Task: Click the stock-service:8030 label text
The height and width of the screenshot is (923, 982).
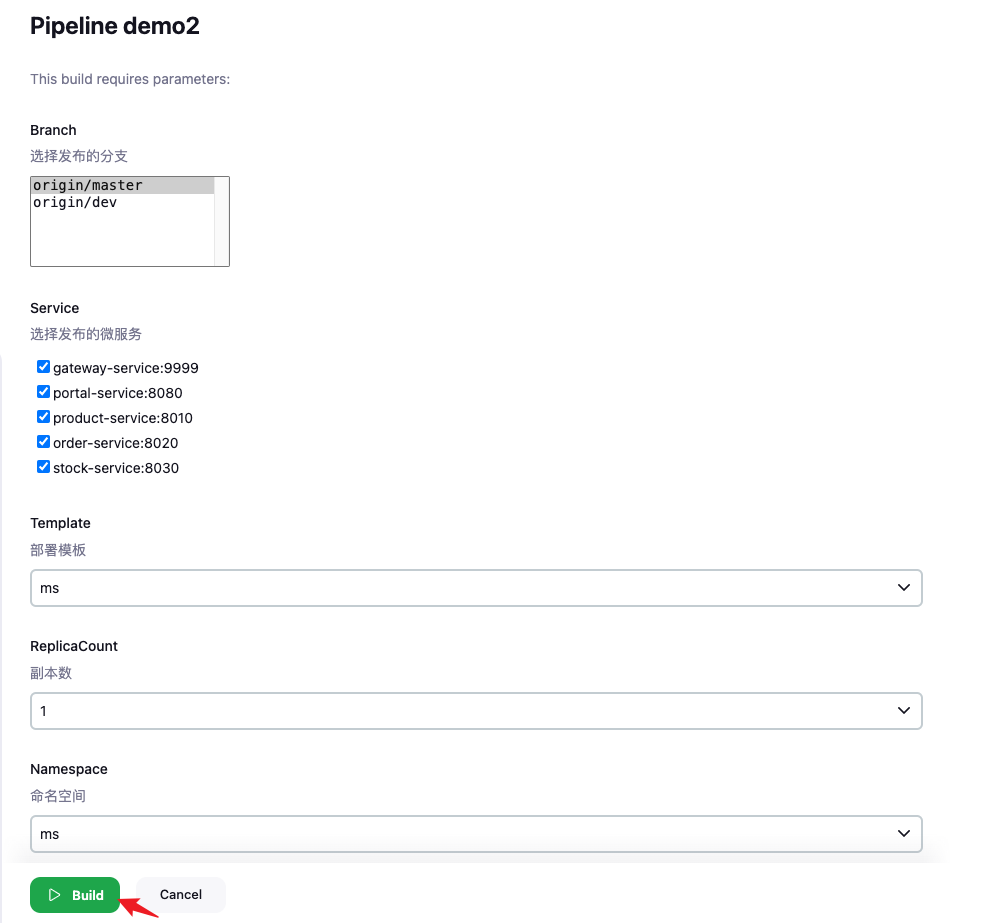Action: pos(116,468)
